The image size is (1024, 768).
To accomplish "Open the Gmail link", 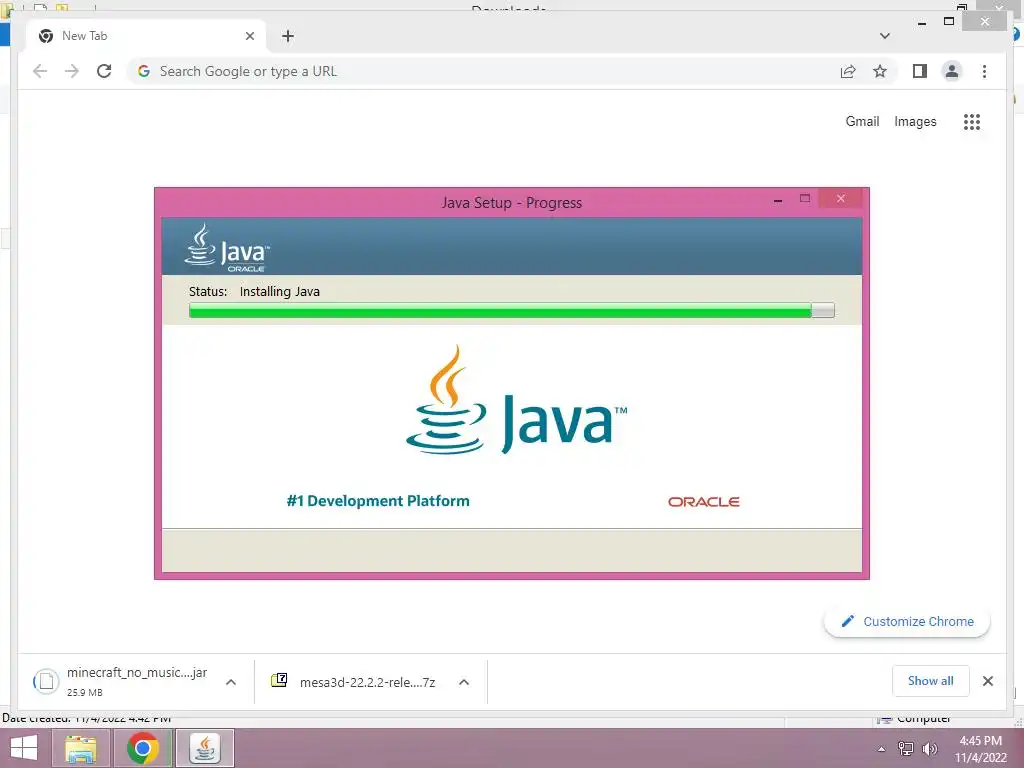I will [x=862, y=121].
